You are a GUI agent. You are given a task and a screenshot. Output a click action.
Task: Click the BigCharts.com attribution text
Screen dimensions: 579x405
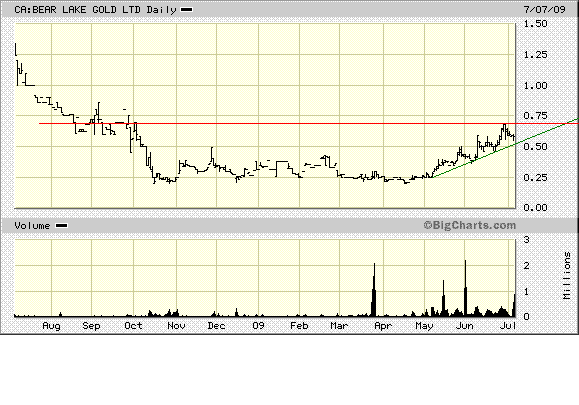(x=470, y=225)
